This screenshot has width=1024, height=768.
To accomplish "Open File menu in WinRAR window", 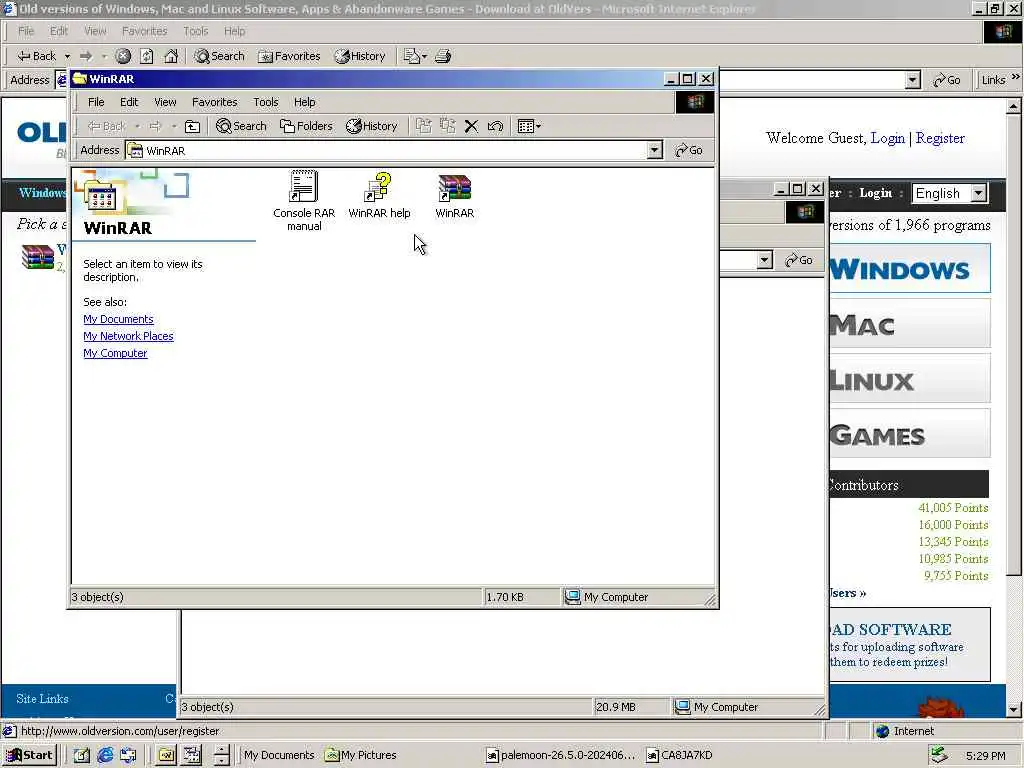I will click(x=96, y=102).
